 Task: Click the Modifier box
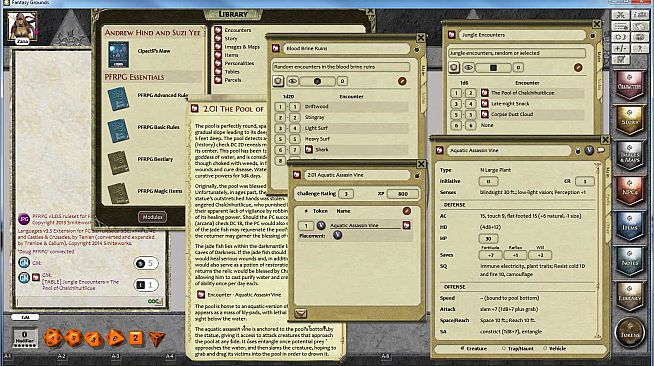[24, 337]
